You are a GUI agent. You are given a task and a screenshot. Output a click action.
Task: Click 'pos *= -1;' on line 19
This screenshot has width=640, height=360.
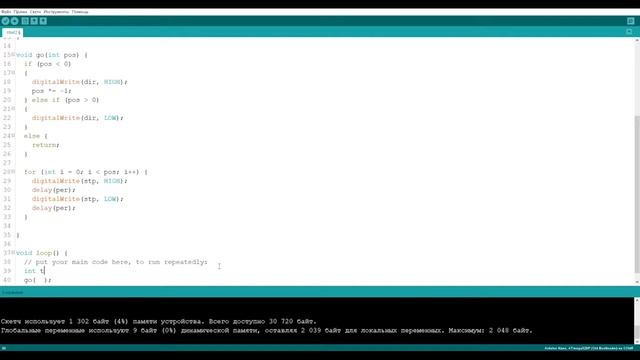tap(51, 91)
